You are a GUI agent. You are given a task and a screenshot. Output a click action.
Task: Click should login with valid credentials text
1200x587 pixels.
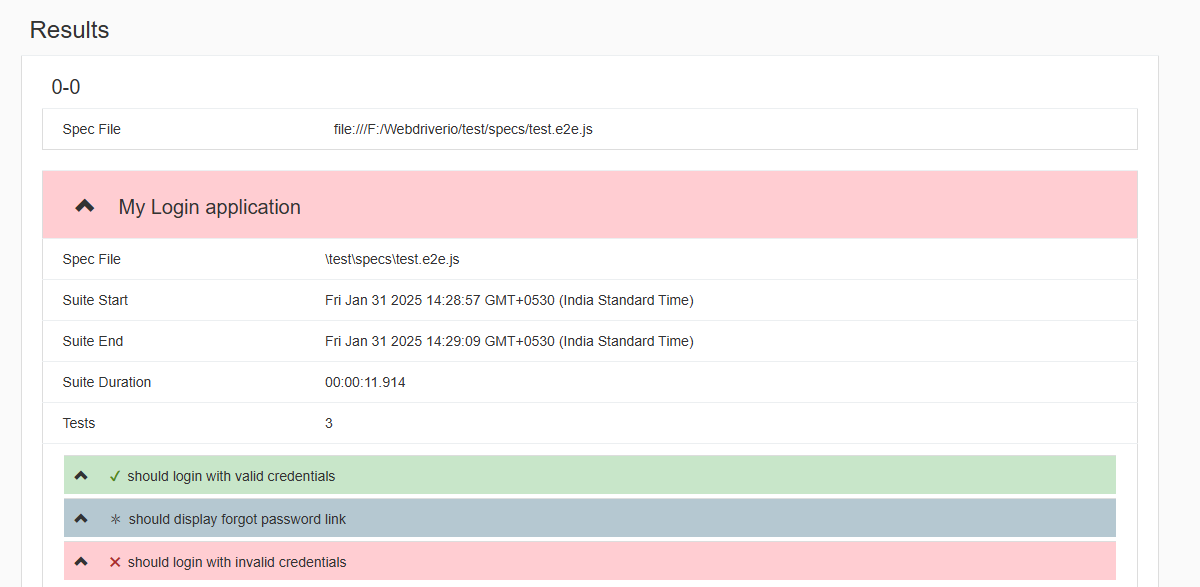point(231,476)
